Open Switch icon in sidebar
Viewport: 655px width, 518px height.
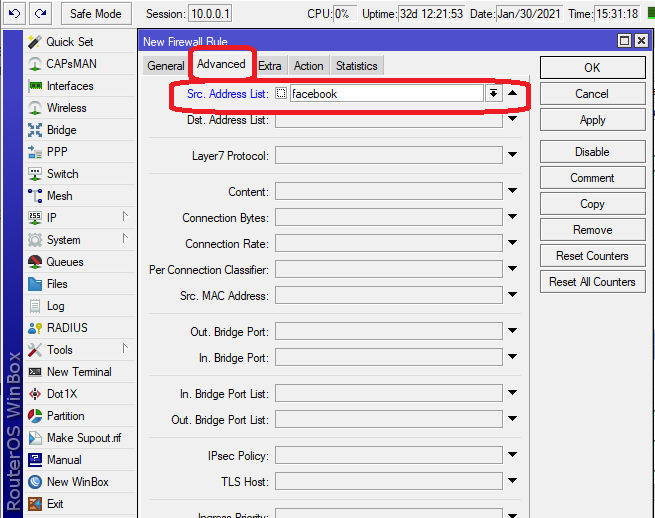pos(35,174)
